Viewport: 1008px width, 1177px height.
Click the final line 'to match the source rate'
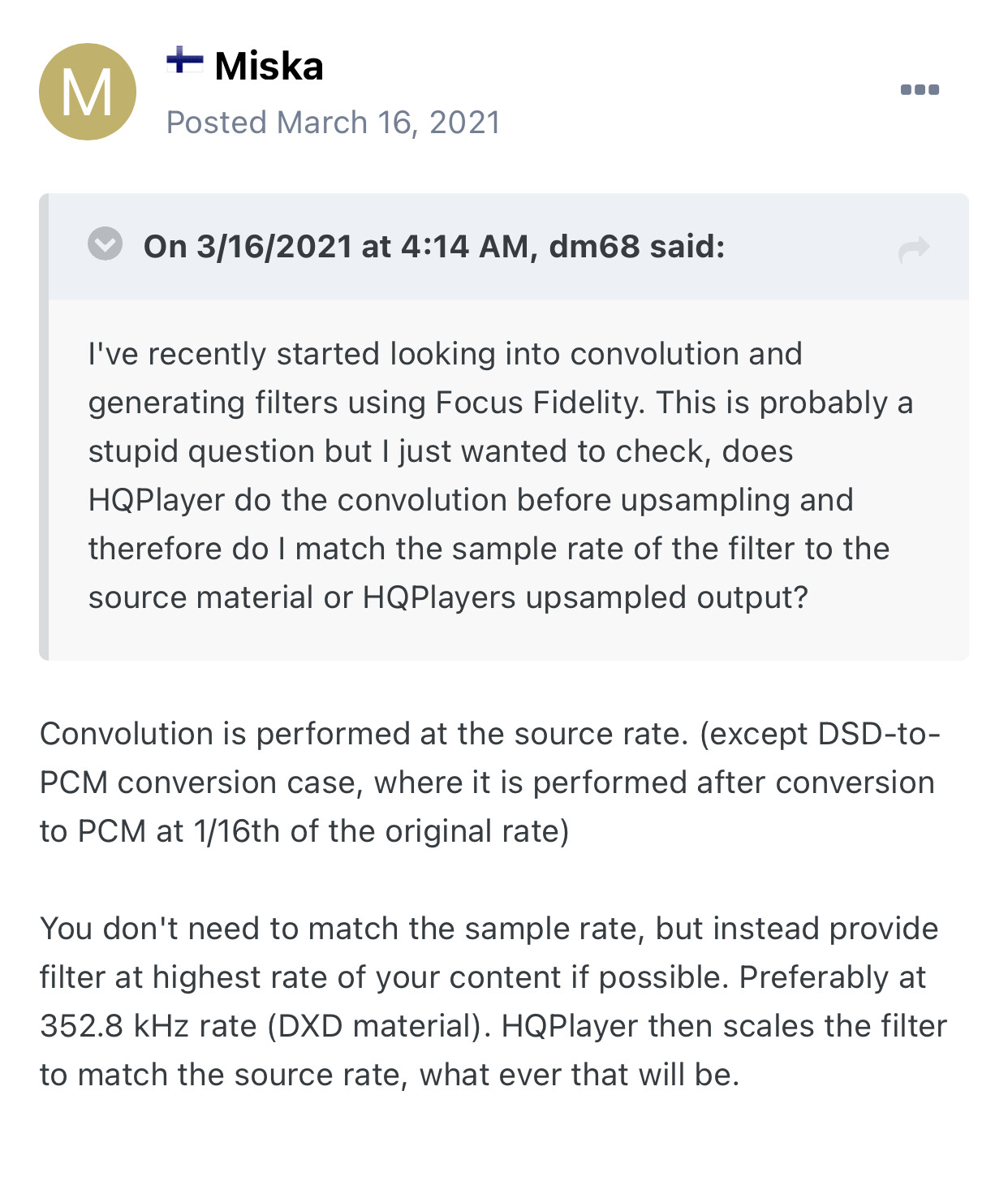[390, 1075]
